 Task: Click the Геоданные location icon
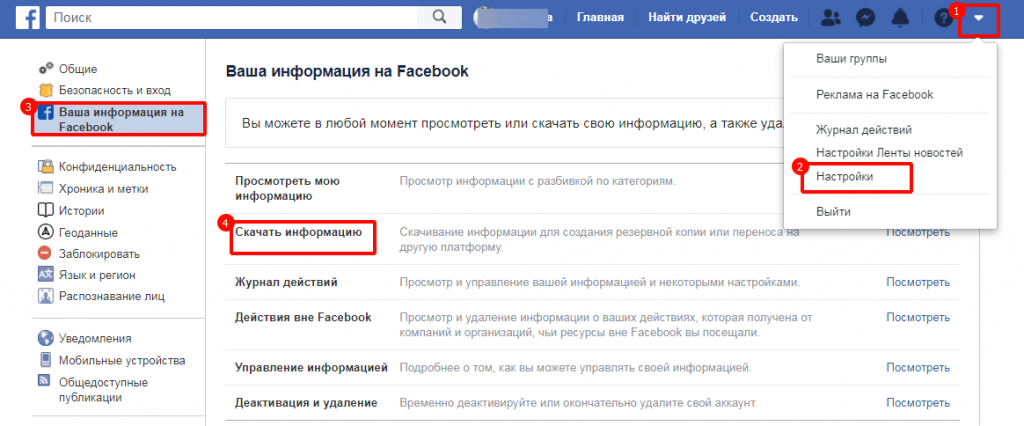point(45,232)
